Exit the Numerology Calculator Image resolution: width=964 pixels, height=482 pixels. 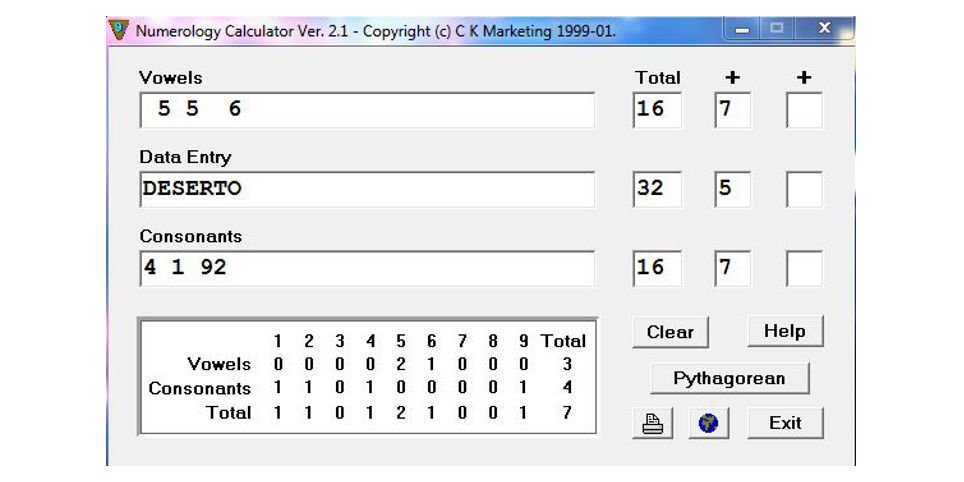click(x=785, y=423)
